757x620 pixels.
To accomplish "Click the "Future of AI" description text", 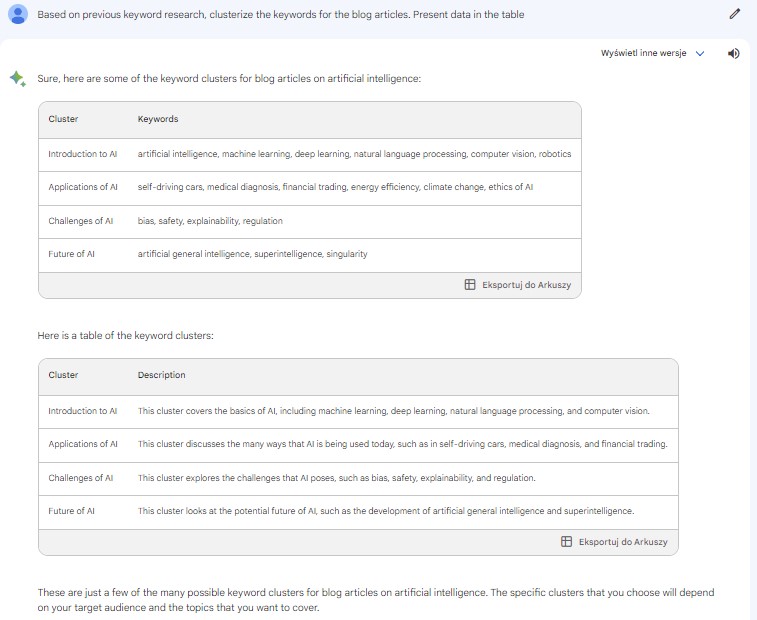I will coord(385,511).
